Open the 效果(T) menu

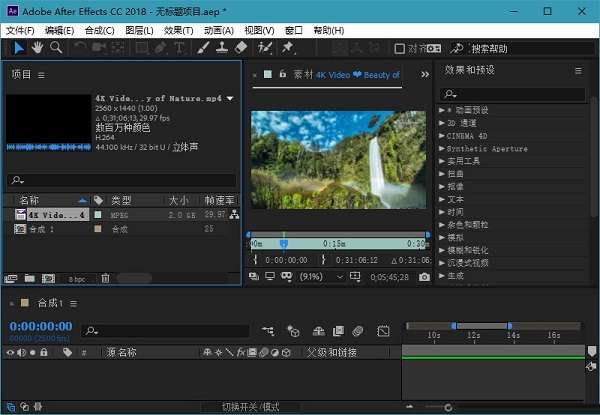coord(181,30)
